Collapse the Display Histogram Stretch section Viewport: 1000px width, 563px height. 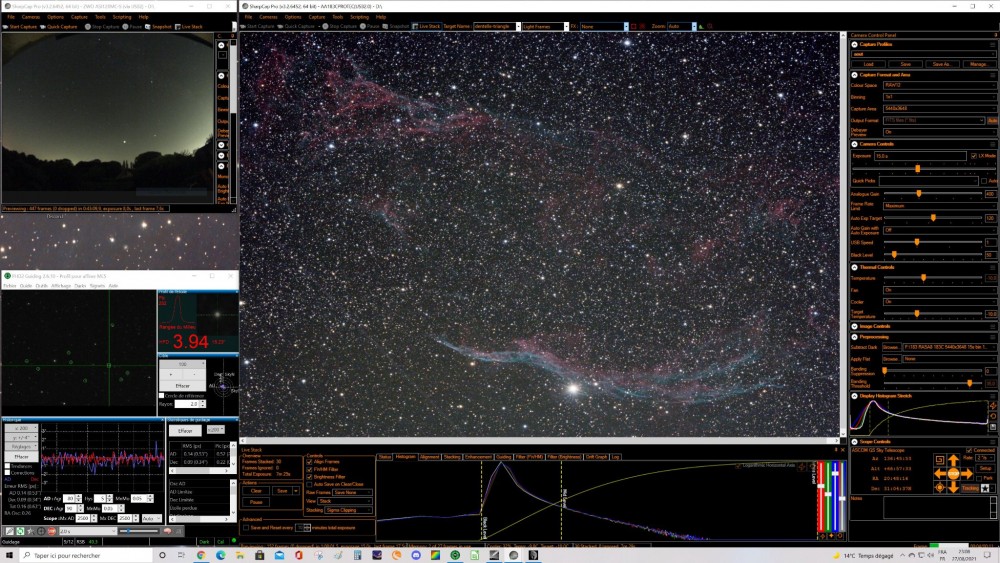(x=854, y=396)
